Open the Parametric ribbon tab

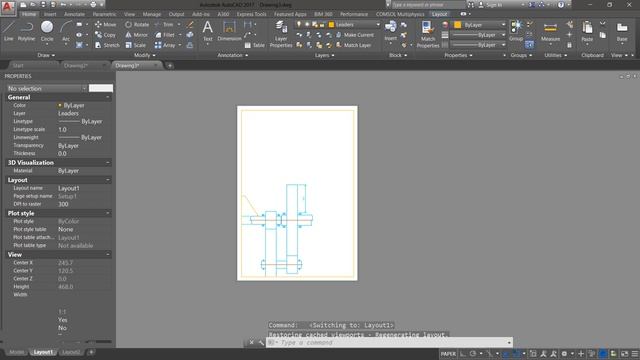(104, 14)
